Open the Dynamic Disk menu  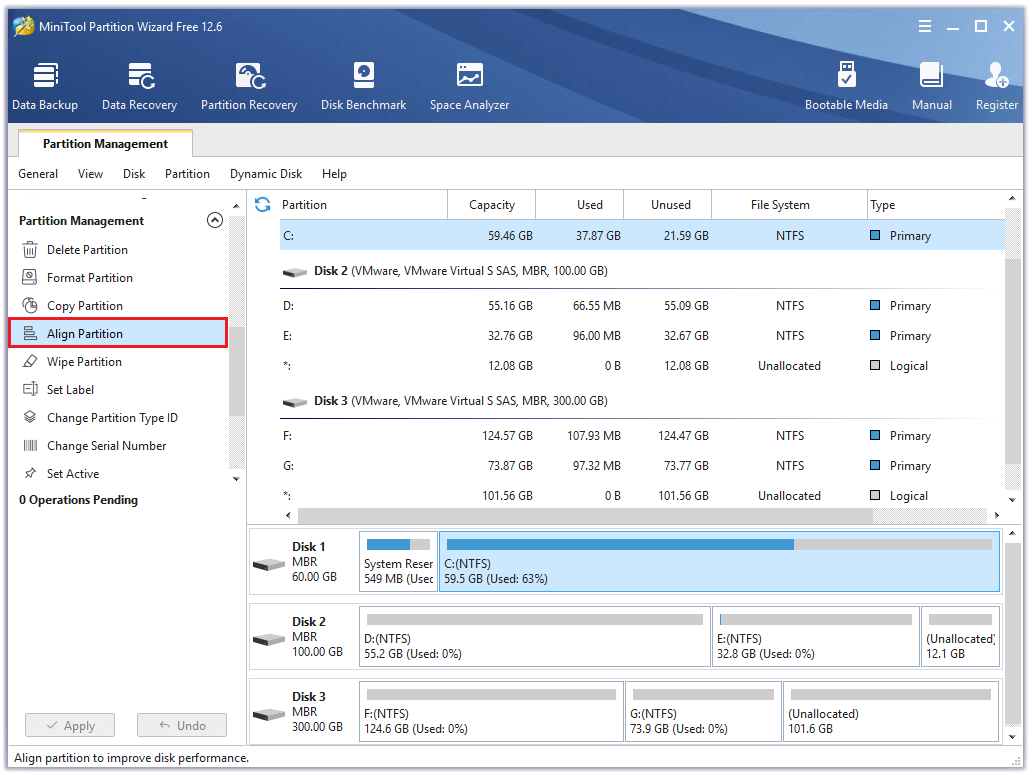[x=266, y=174]
